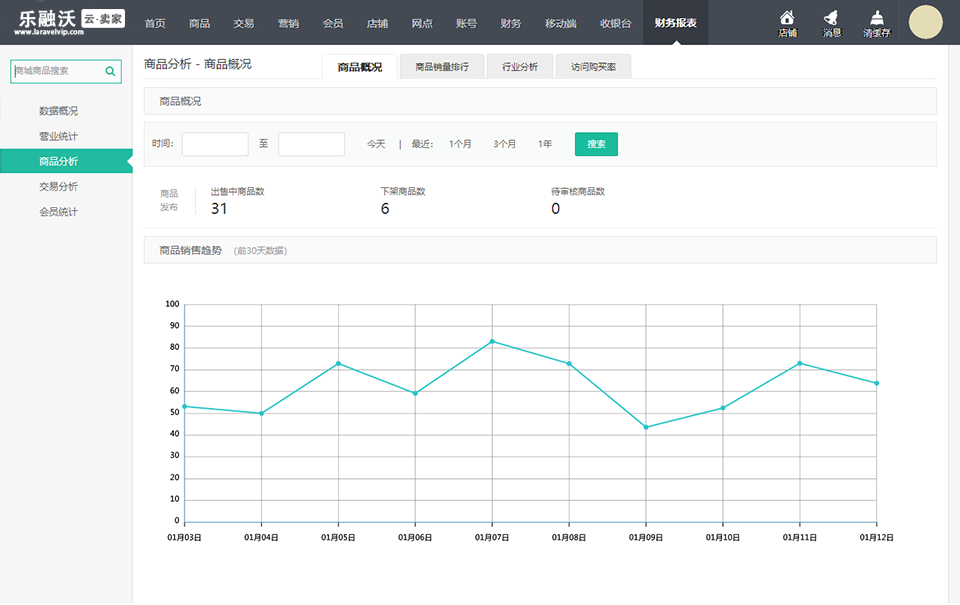Click the 清缓存 clear cache icon
The width and height of the screenshot is (960, 605).
pyautogui.click(x=877, y=23)
